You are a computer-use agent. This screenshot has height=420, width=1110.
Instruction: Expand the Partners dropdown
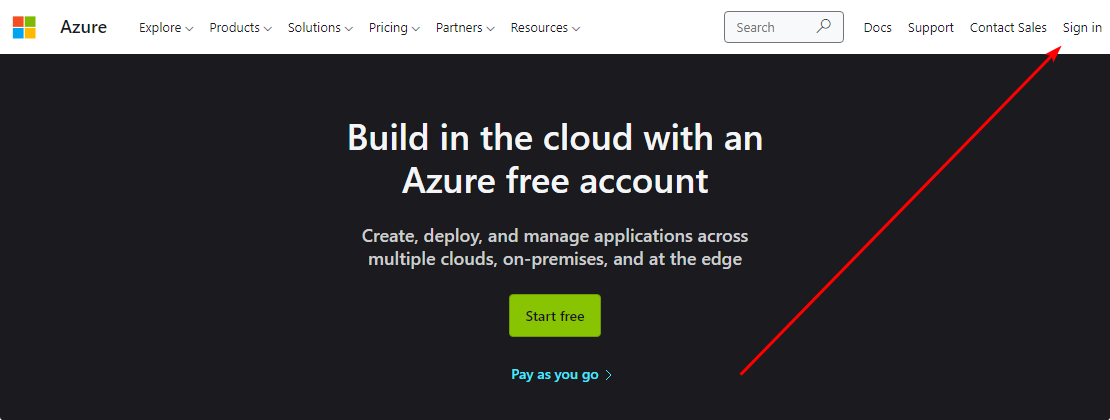[465, 28]
